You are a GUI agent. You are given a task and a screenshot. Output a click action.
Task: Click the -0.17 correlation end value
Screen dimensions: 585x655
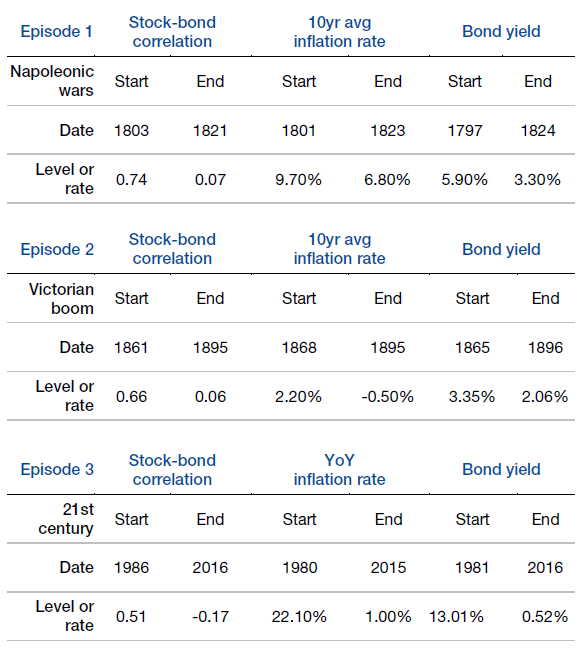(210, 617)
